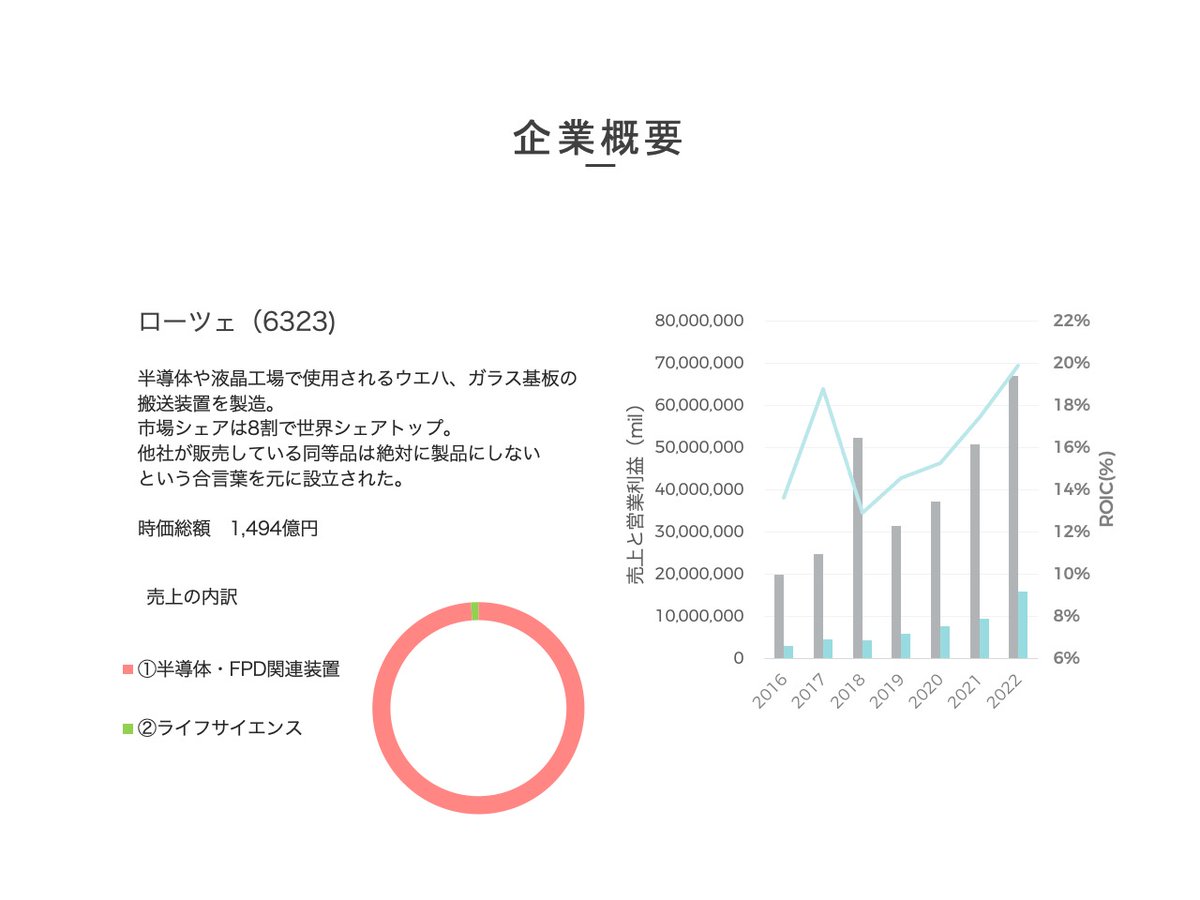1200x900 pixels.
Task: Click the gray sales bar for 2021
Action: point(975,551)
